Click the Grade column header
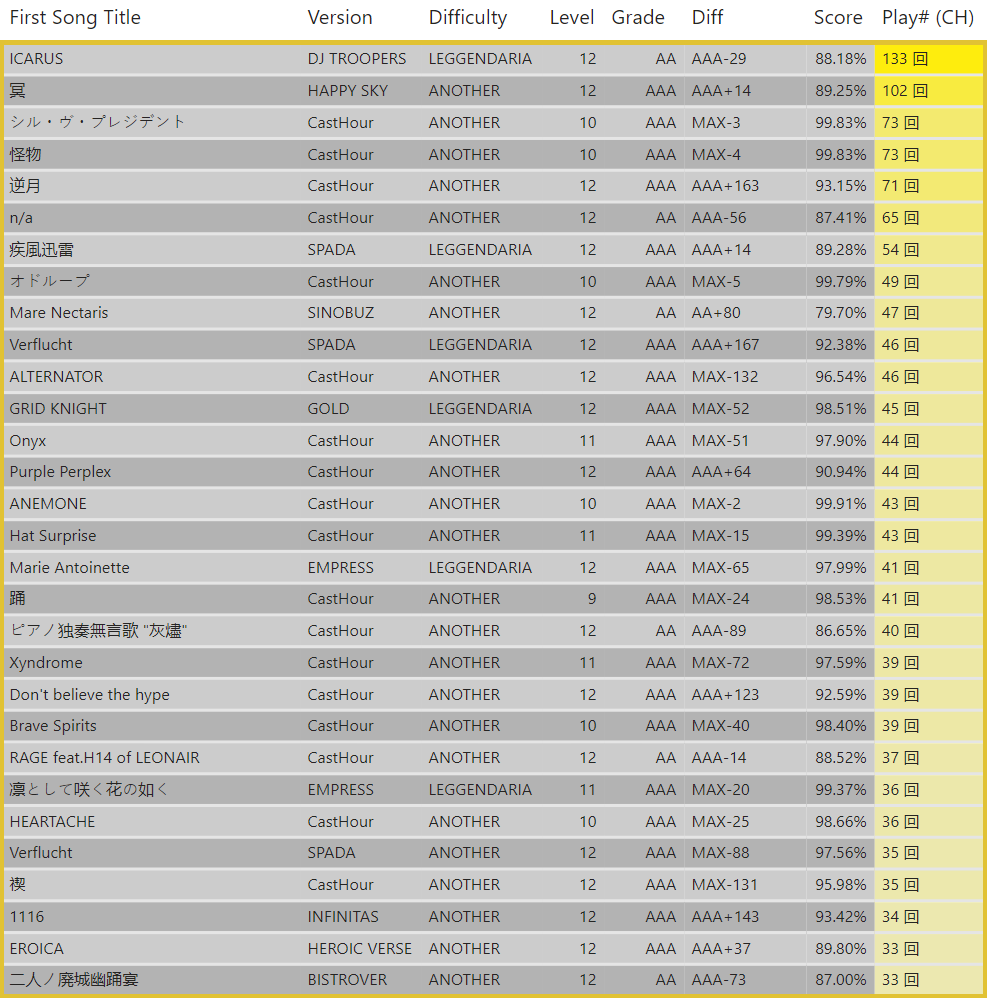The height and width of the screenshot is (998, 987). click(x=638, y=18)
